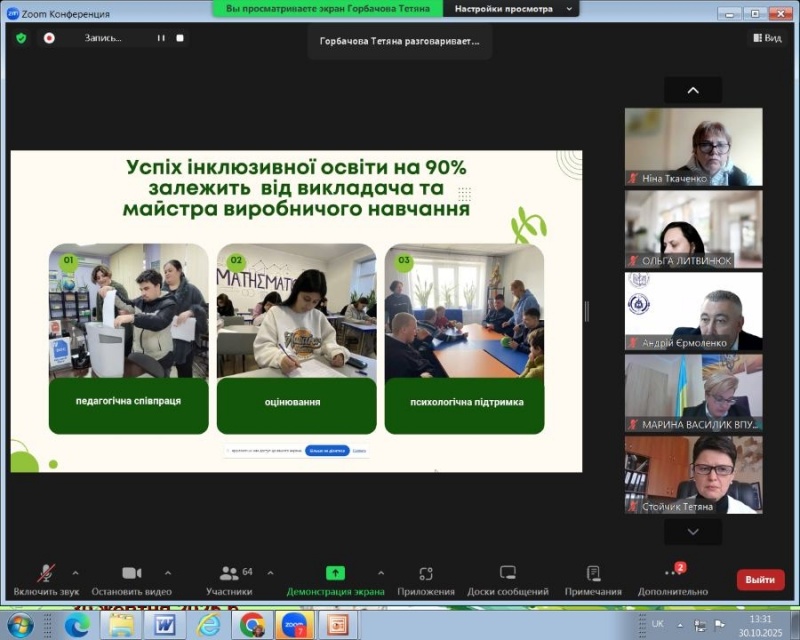Open Google Chrome from the taskbar

point(252,625)
